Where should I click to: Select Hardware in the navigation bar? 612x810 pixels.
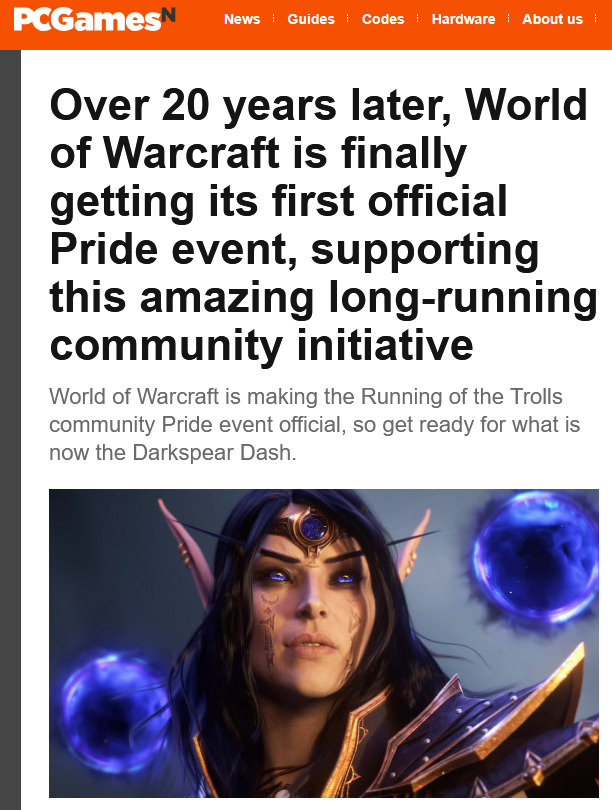pyautogui.click(x=463, y=19)
